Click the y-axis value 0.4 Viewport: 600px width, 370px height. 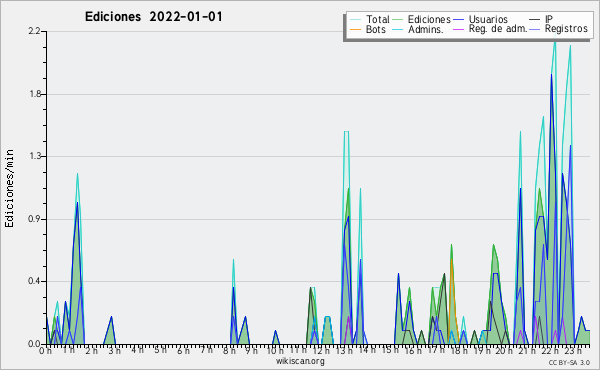point(34,281)
